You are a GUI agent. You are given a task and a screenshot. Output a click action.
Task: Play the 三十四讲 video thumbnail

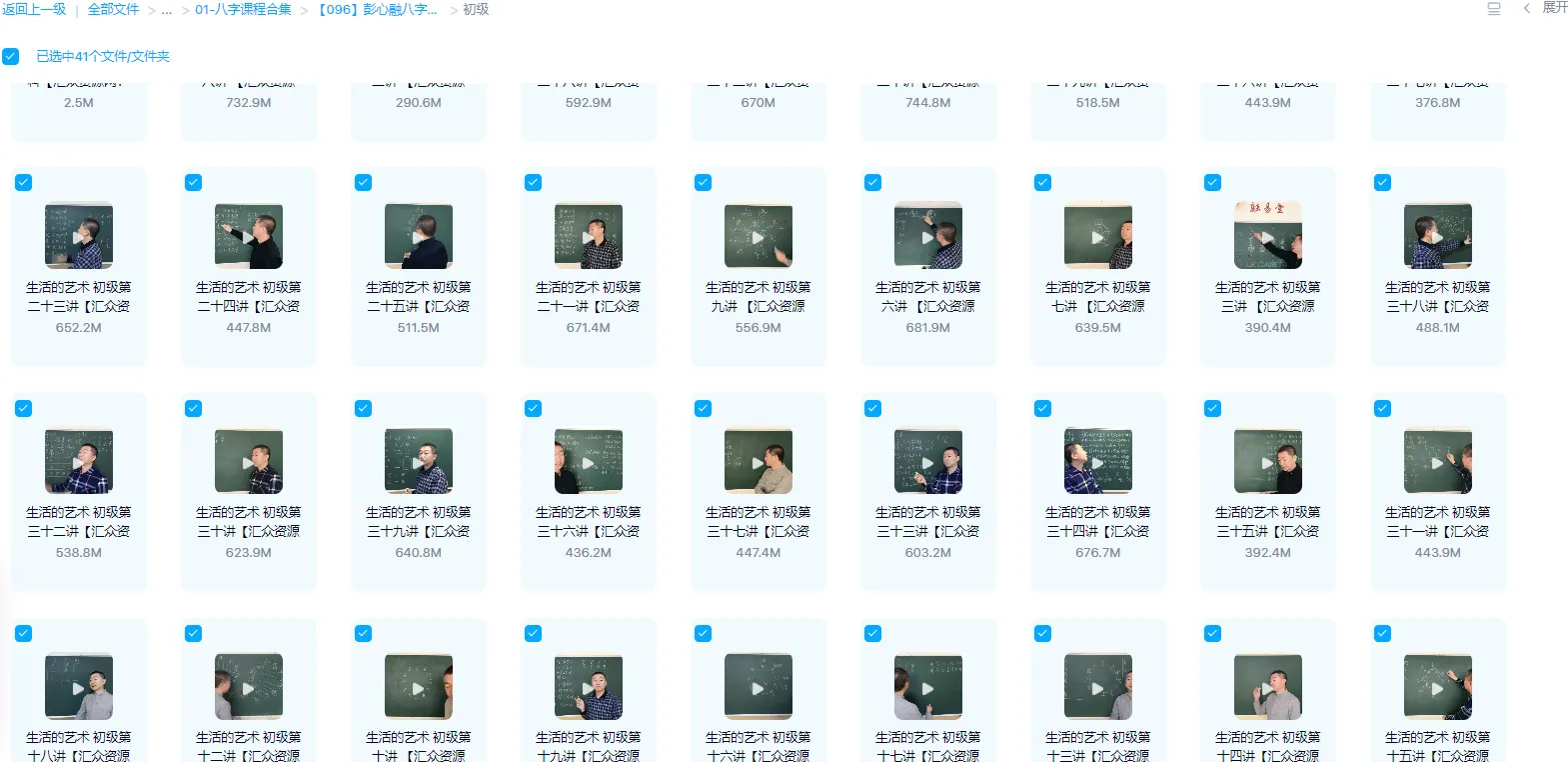pyautogui.click(x=1098, y=461)
